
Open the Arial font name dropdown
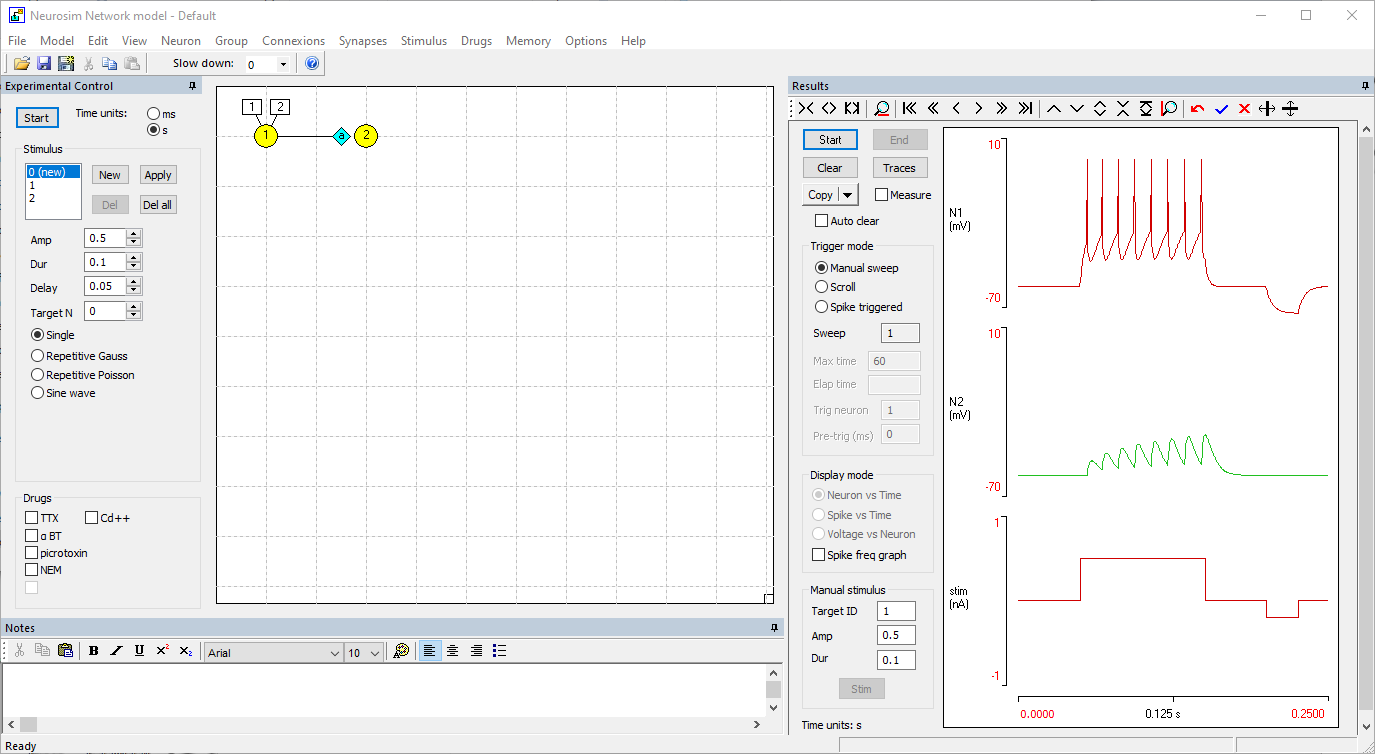(x=334, y=653)
